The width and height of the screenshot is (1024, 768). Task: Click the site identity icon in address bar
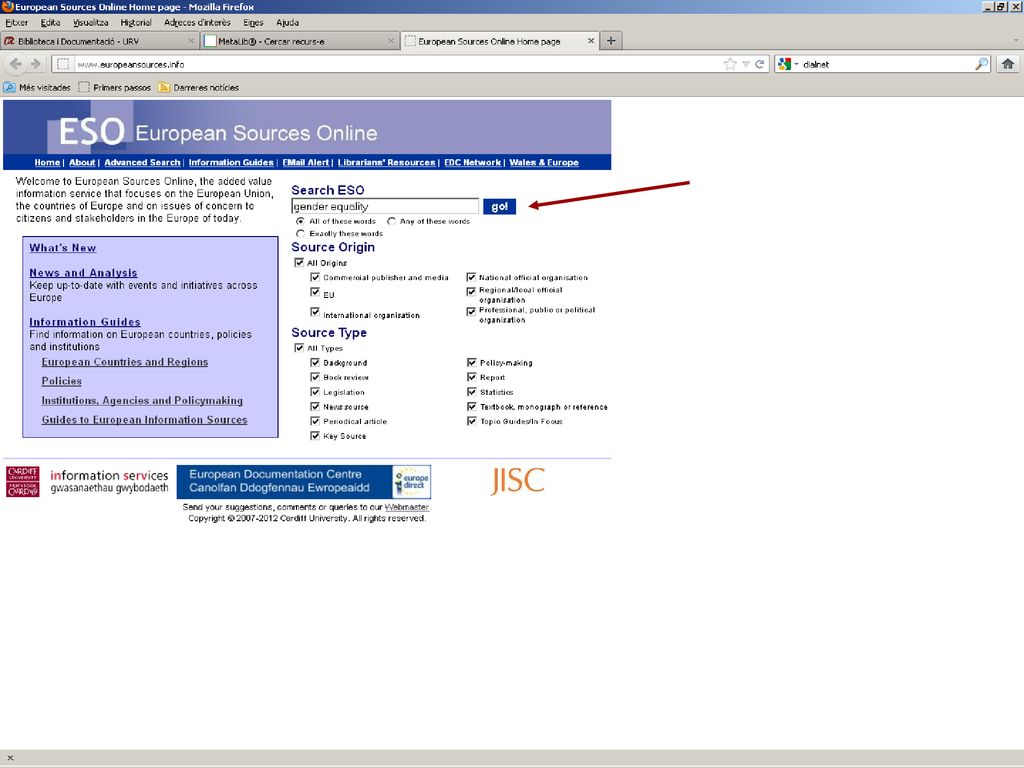point(63,64)
